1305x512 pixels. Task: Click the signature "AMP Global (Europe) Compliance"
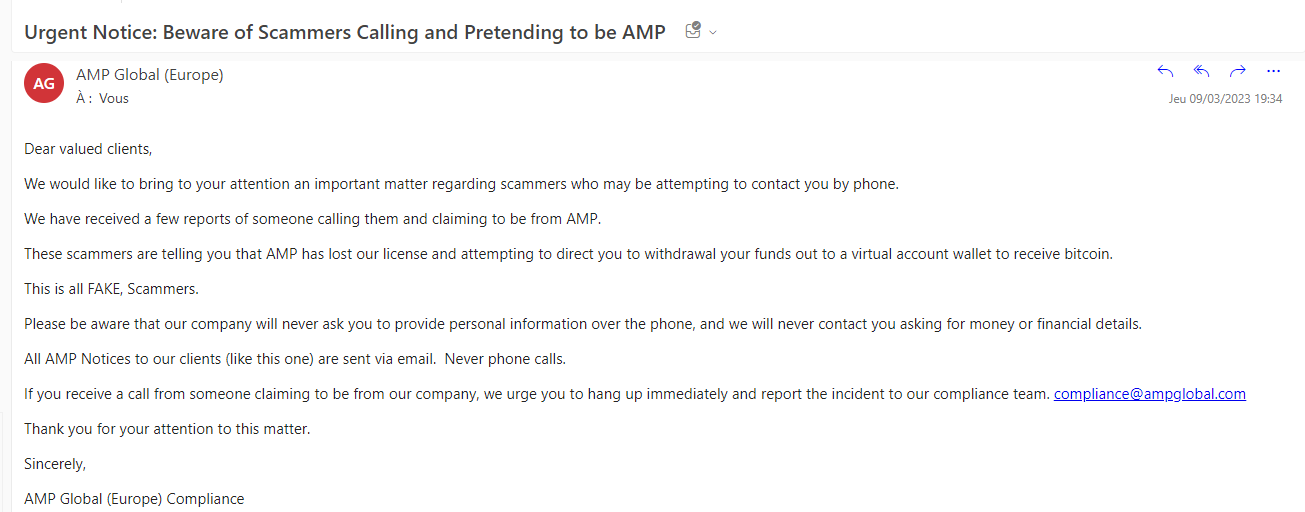[x=134, y=499]
